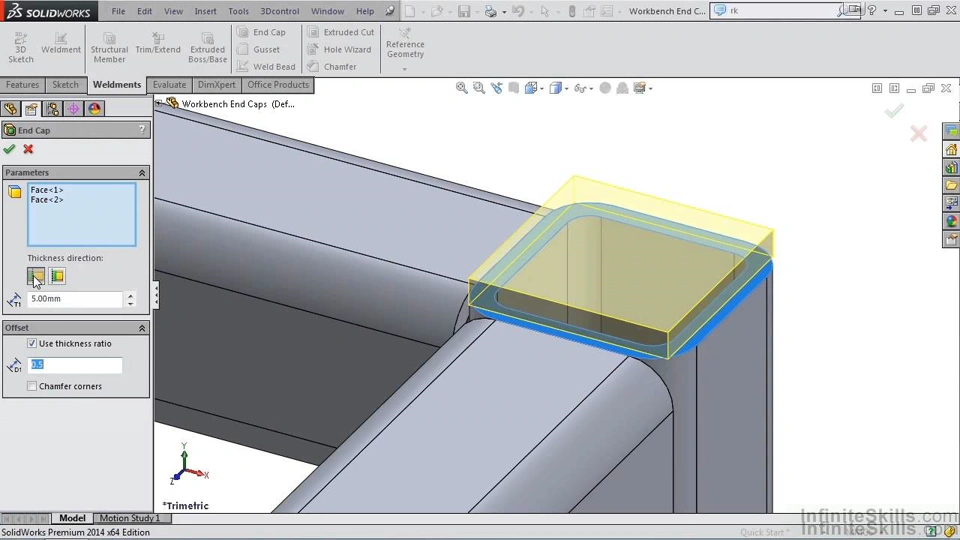960x540 pixels.
Task: Switch to the Features tab
Action: pyautogui.click(x=22, y=84)
